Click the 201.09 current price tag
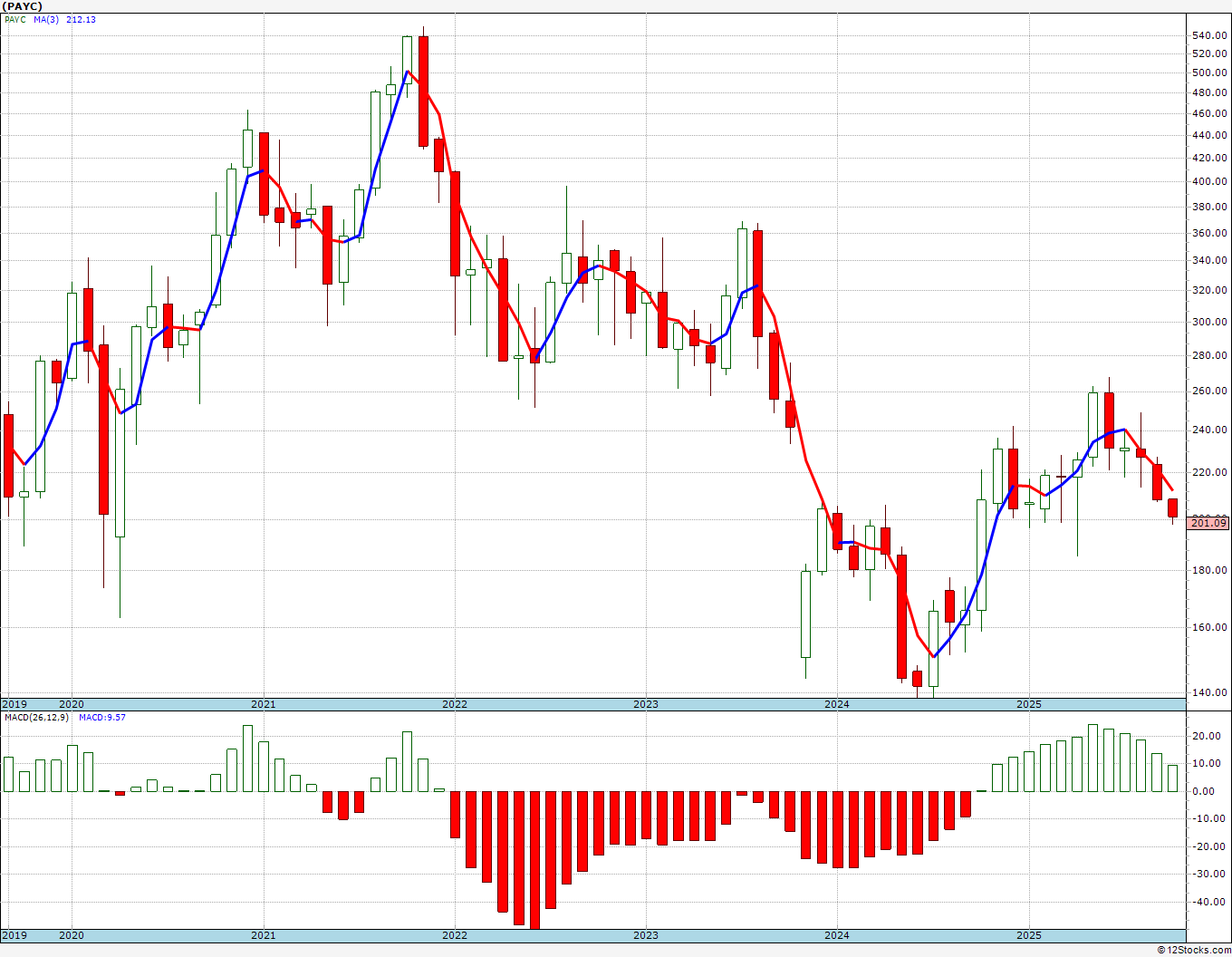1232x957 pixels. 1208,523
